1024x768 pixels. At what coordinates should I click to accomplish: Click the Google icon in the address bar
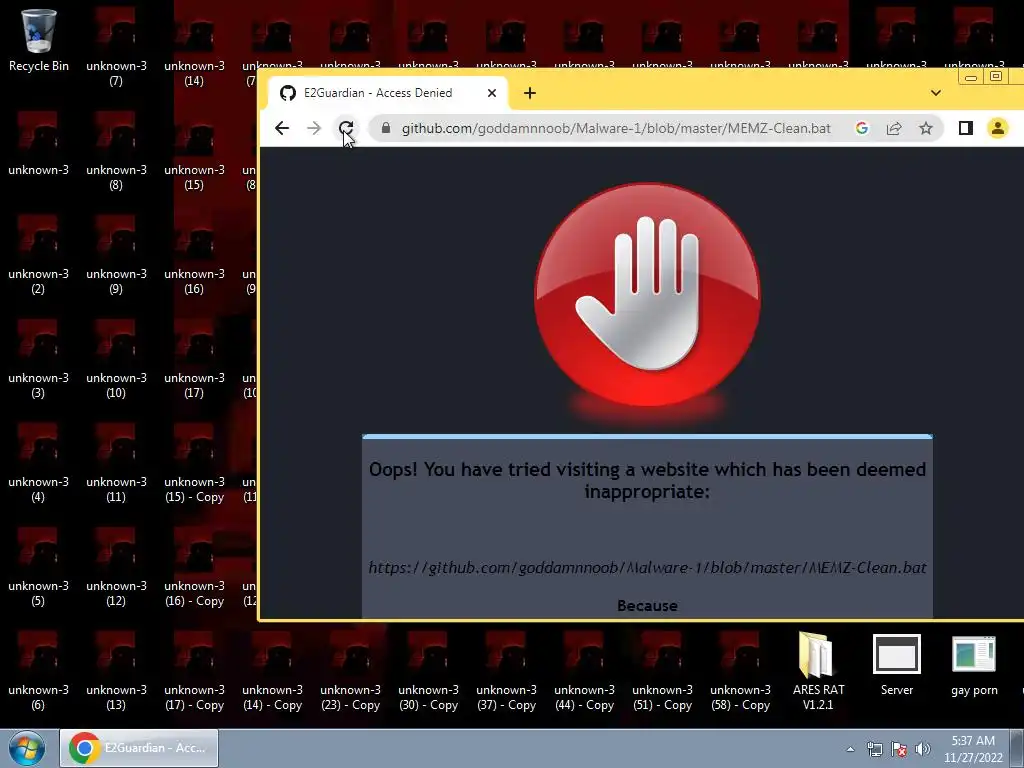pos(862,128)
